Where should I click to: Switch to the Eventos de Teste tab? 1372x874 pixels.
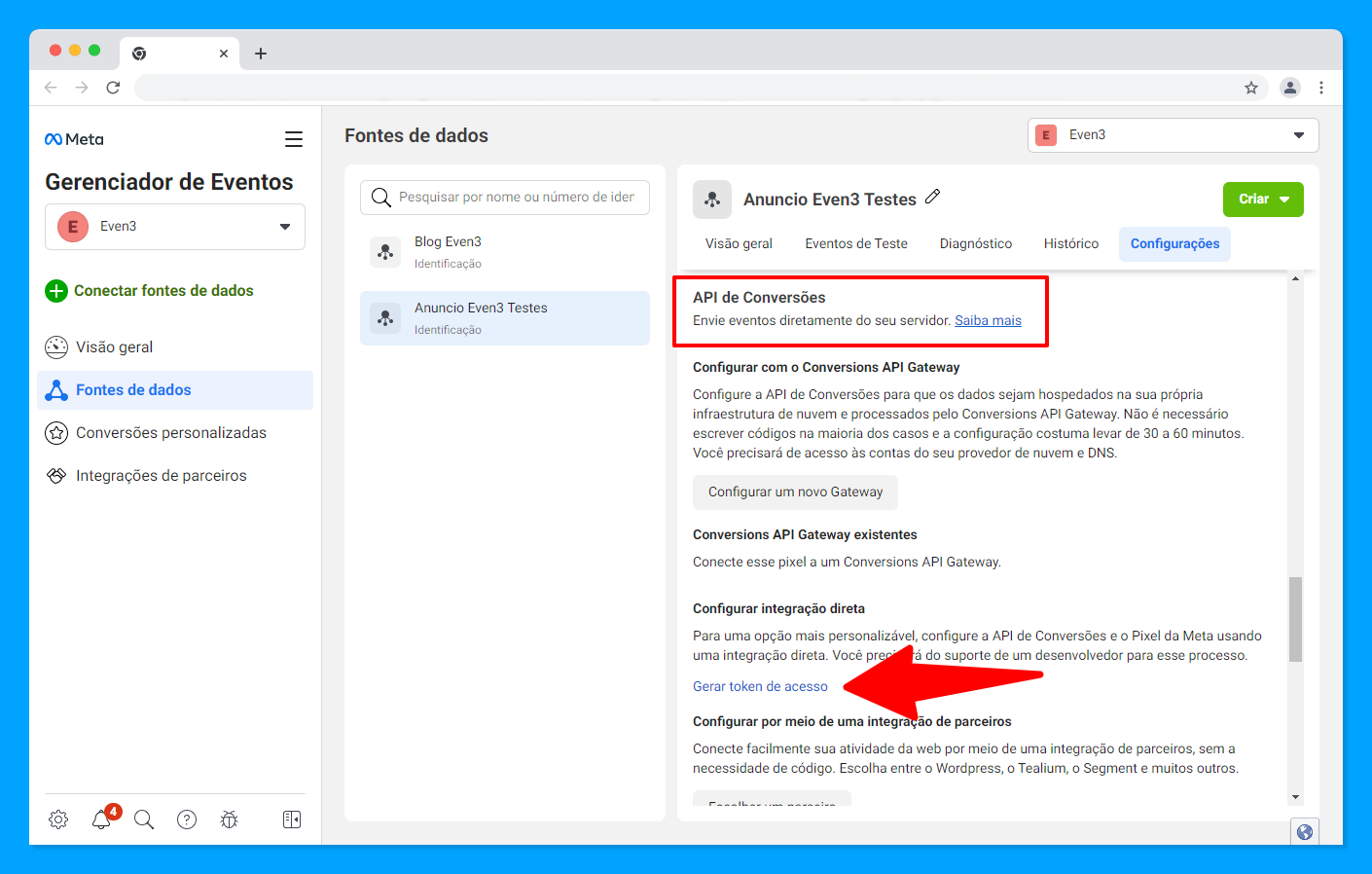point(856,243)
